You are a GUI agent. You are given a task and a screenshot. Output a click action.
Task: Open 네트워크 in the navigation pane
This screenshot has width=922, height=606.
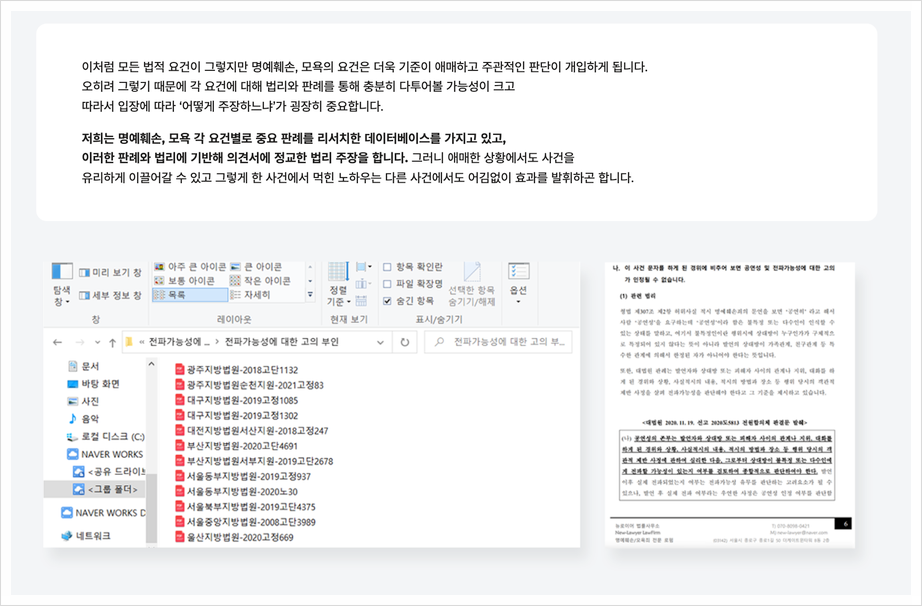point(86,536)
